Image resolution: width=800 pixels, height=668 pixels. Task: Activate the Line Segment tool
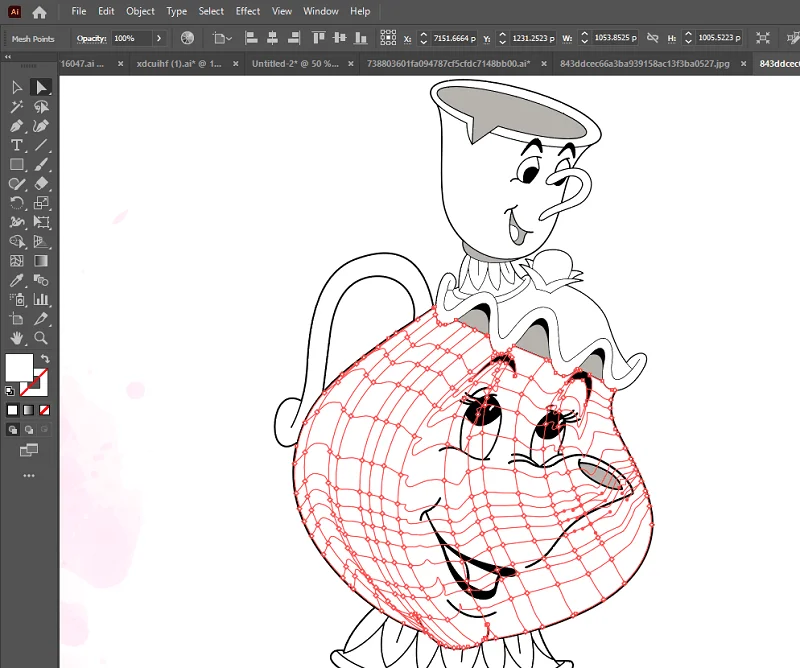coord(41,145)
